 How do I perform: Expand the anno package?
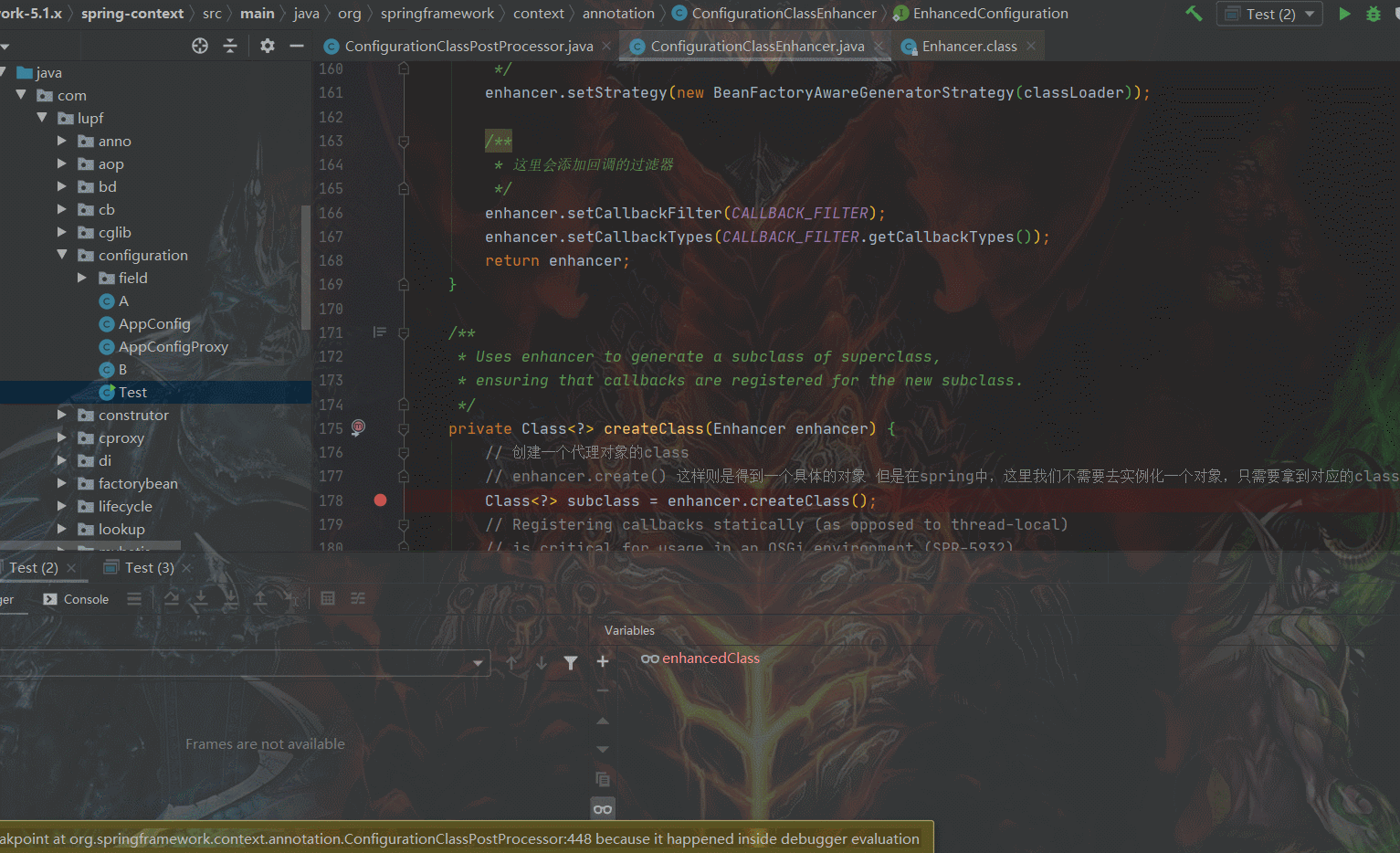[62, 141]
